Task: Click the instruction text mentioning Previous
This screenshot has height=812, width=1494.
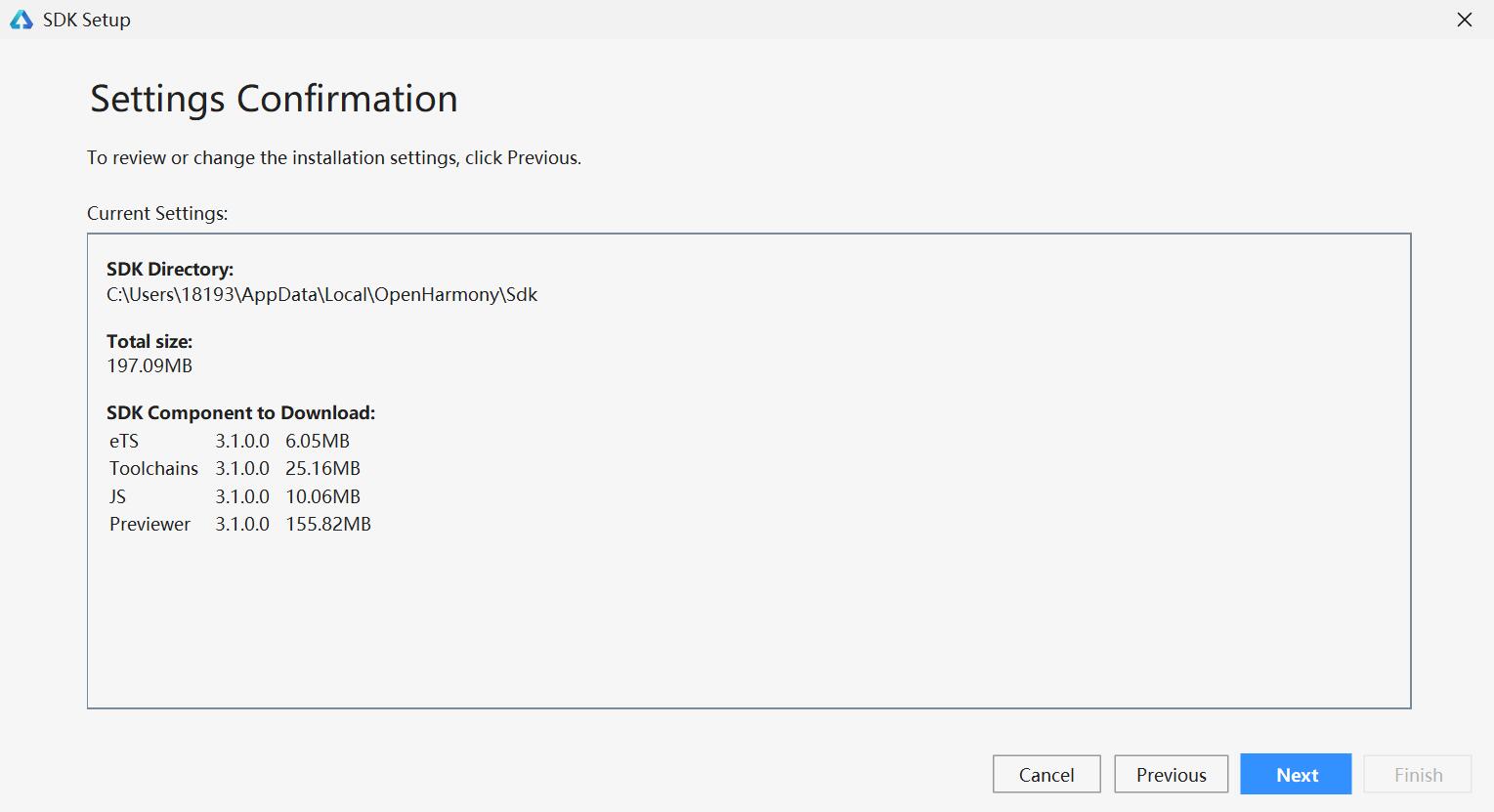Action: click(x=334, y=157)
